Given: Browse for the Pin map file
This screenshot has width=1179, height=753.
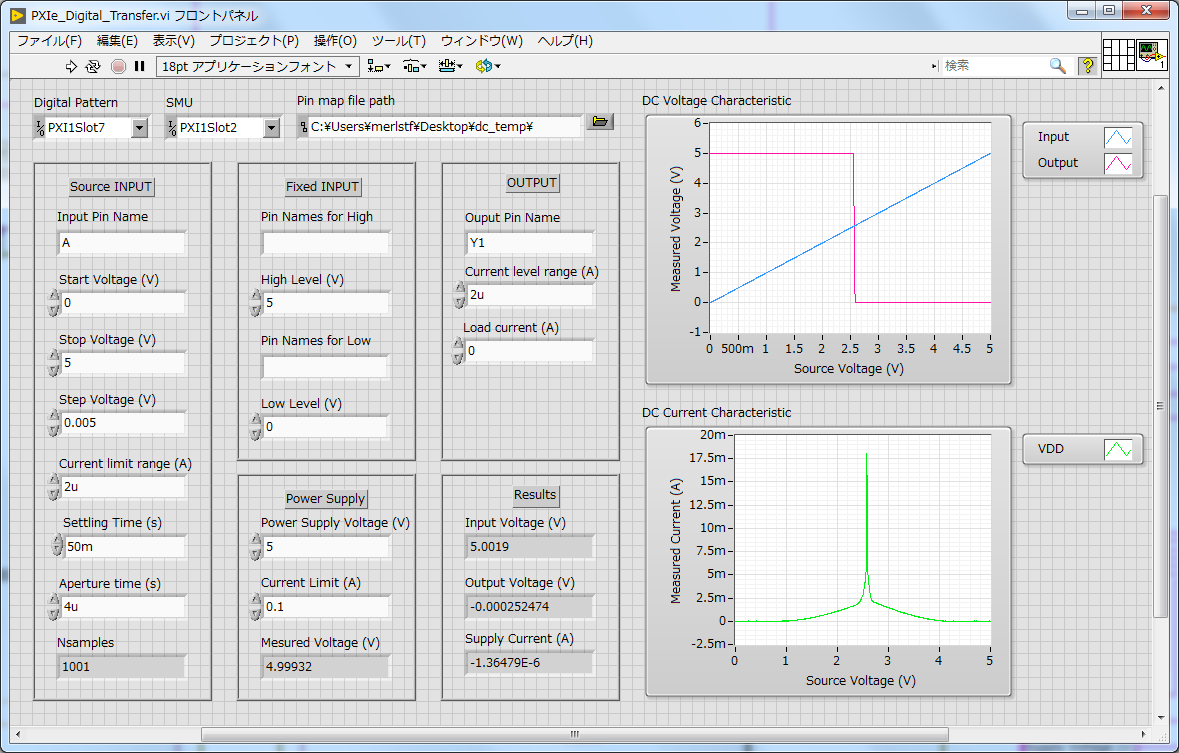Looking at the screenshot, I should (600, 122).
